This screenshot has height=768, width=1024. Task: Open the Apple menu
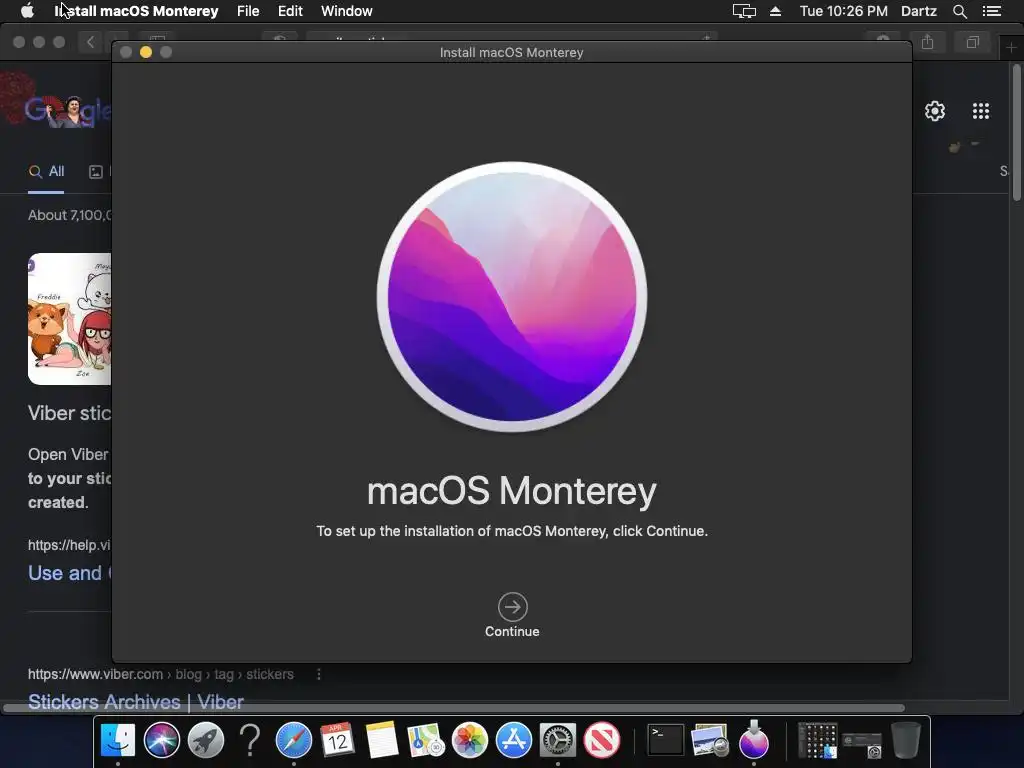pyautogui.click(x=27, y=11)
